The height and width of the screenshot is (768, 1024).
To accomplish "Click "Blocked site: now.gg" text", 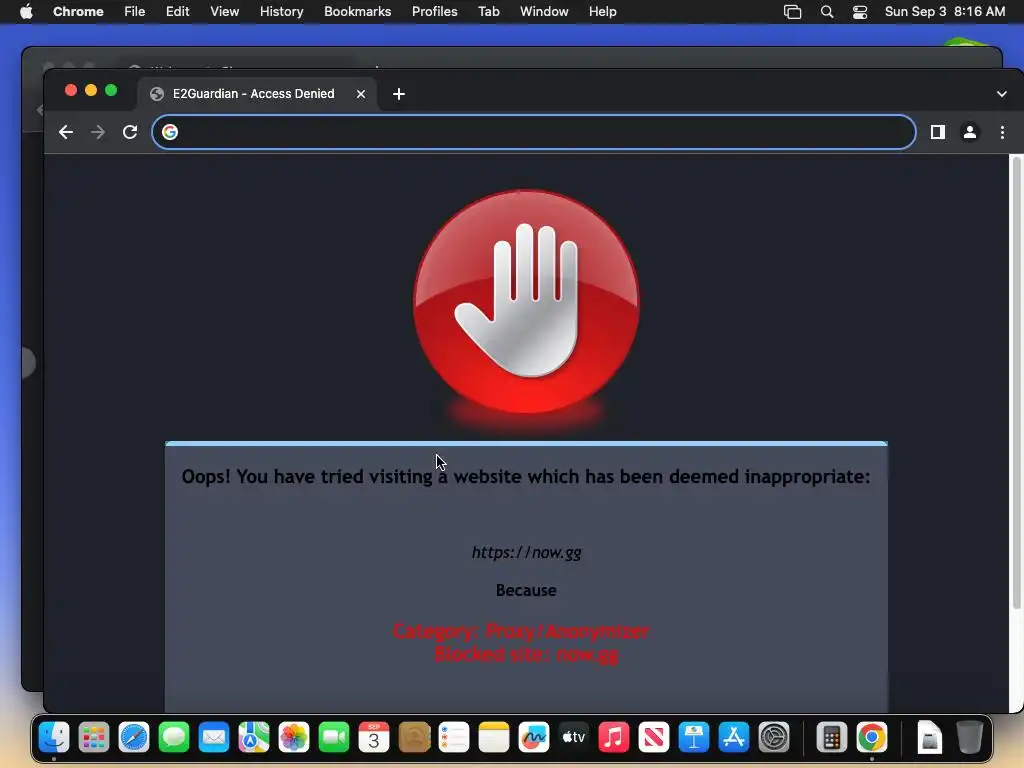I will pos(526,654).
